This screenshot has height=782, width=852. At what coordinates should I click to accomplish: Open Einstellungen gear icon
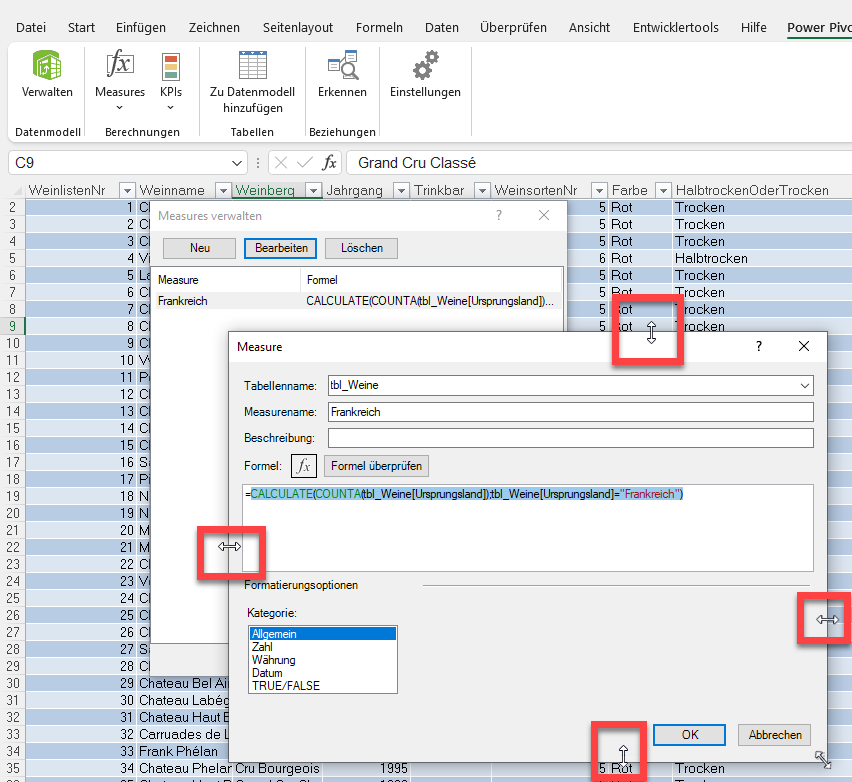point(425,68)
